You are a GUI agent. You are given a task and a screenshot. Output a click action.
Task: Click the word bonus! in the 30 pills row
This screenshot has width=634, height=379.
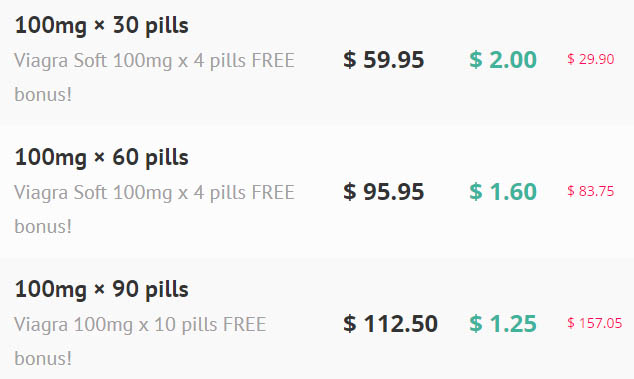[x=43, y=95]
